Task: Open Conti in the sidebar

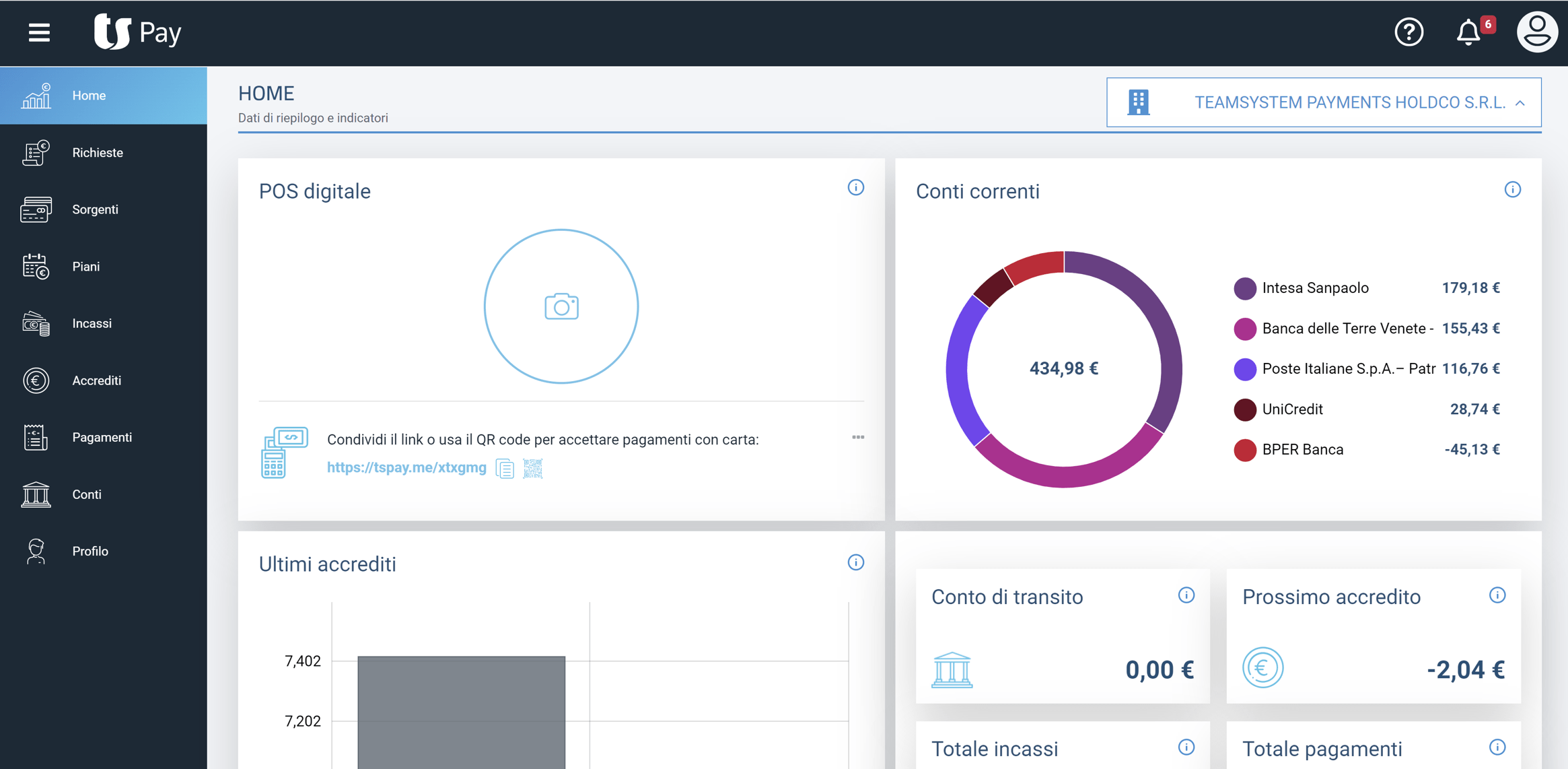Action: click(x=104, y=494)
